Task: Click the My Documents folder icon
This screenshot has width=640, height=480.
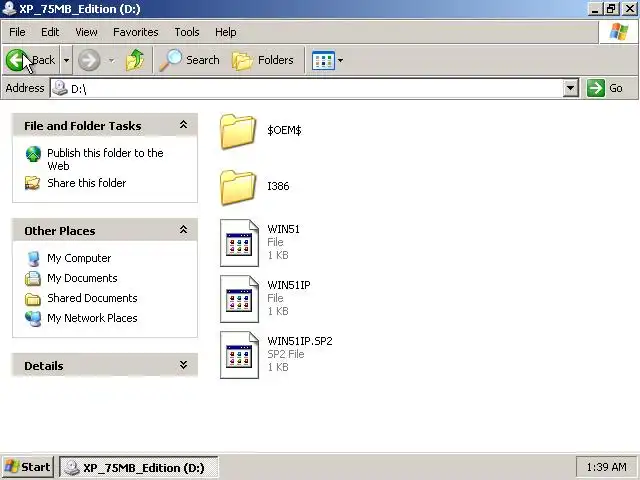Action: point(33,278)
